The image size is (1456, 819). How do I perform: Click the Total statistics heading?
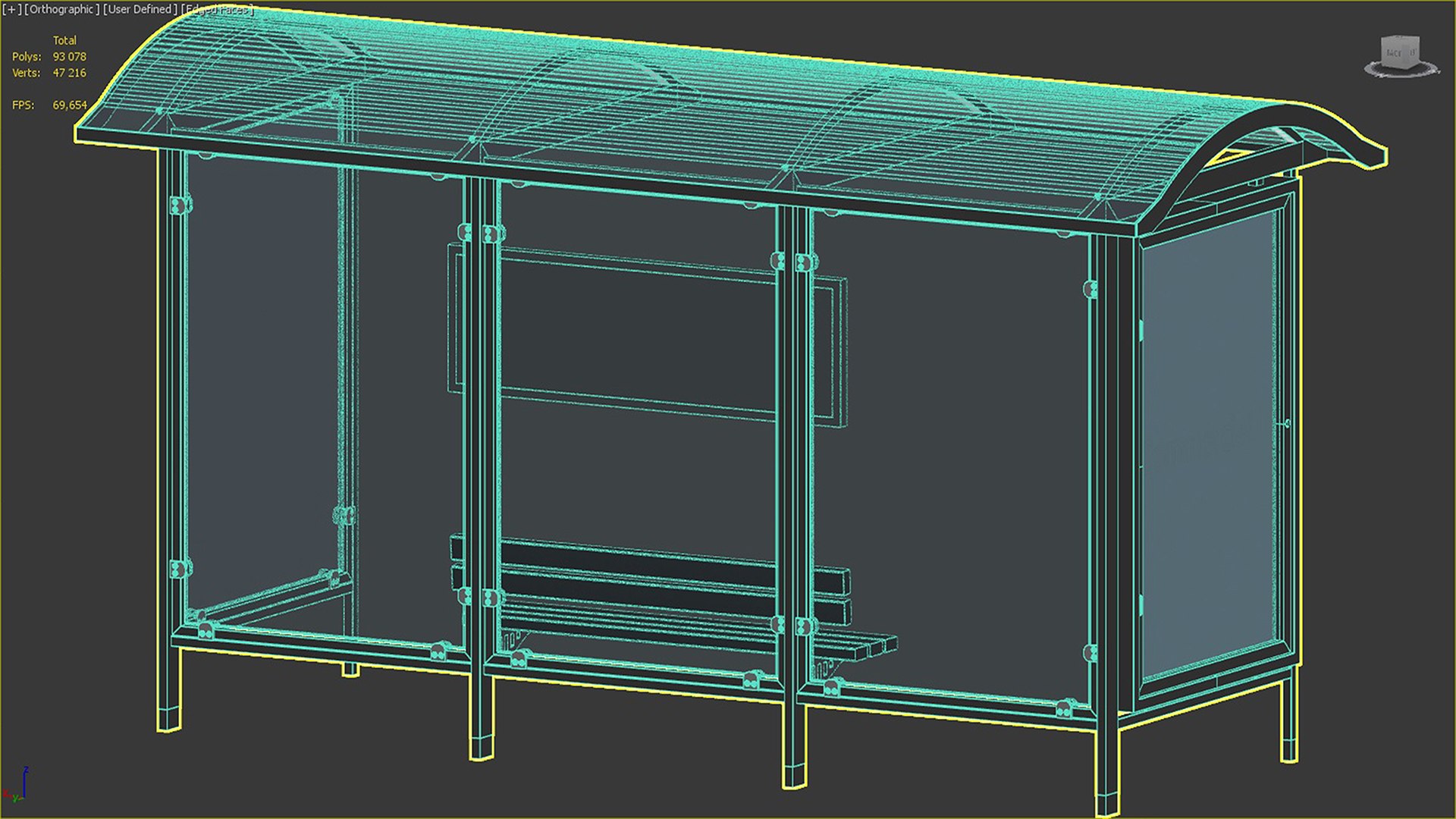[64, 41]
